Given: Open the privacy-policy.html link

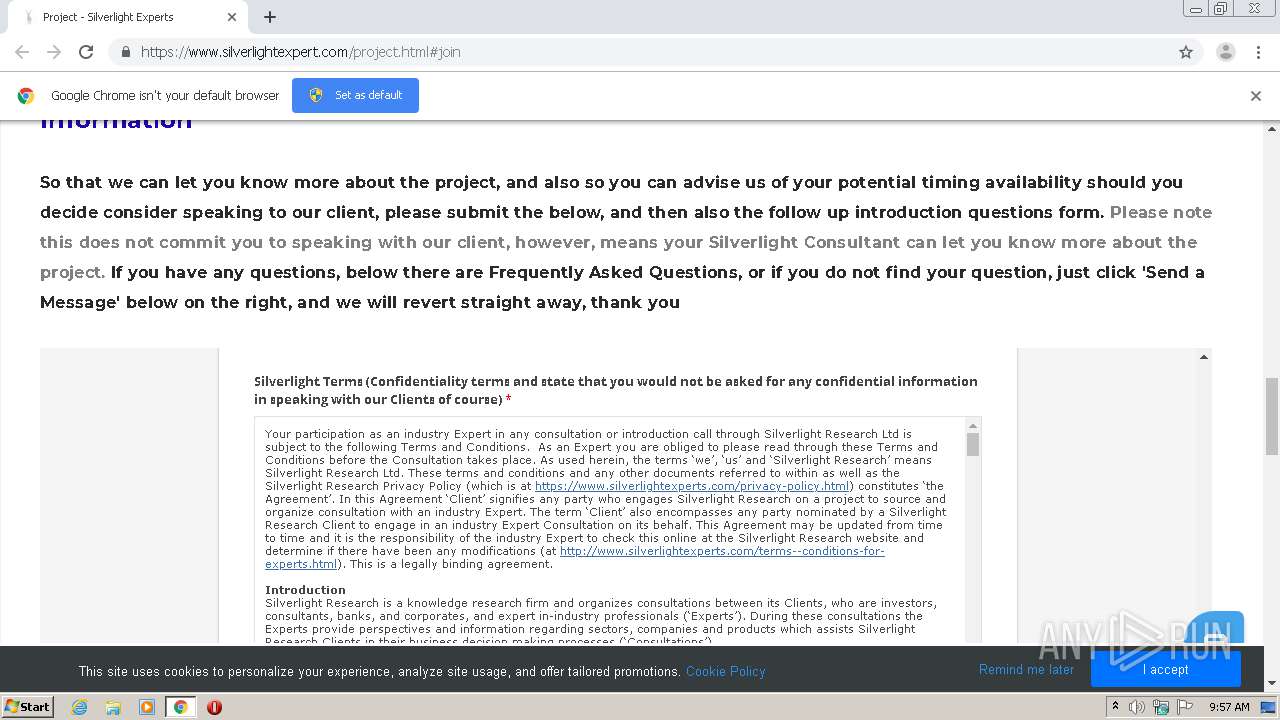Looking at the screenshot, I should pyautogui.click(x=692, y=486).
